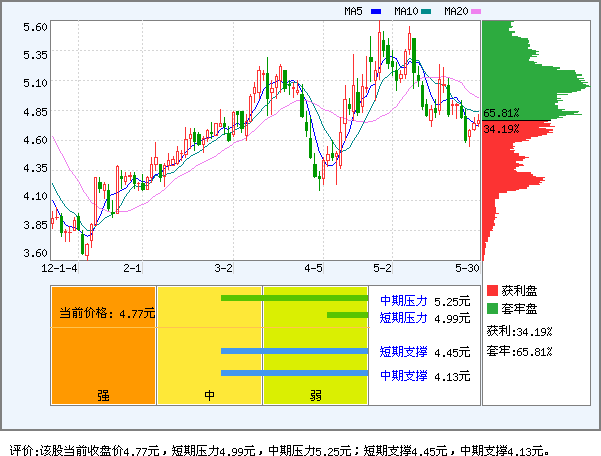Click the MA20 pink legend swatch
The height and width of the screenshot is (456, 601).
[476, 11]
